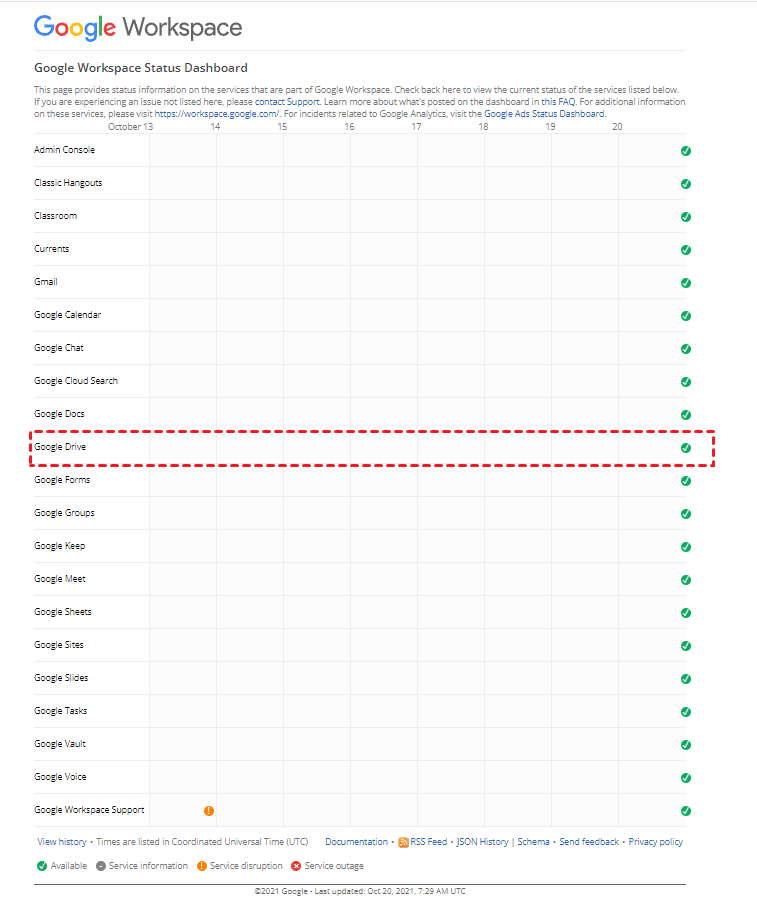Click the Google Chat status checkmark
Viewport: 757px width, 902px height.
pyautogui.click(x=686, y=349)
